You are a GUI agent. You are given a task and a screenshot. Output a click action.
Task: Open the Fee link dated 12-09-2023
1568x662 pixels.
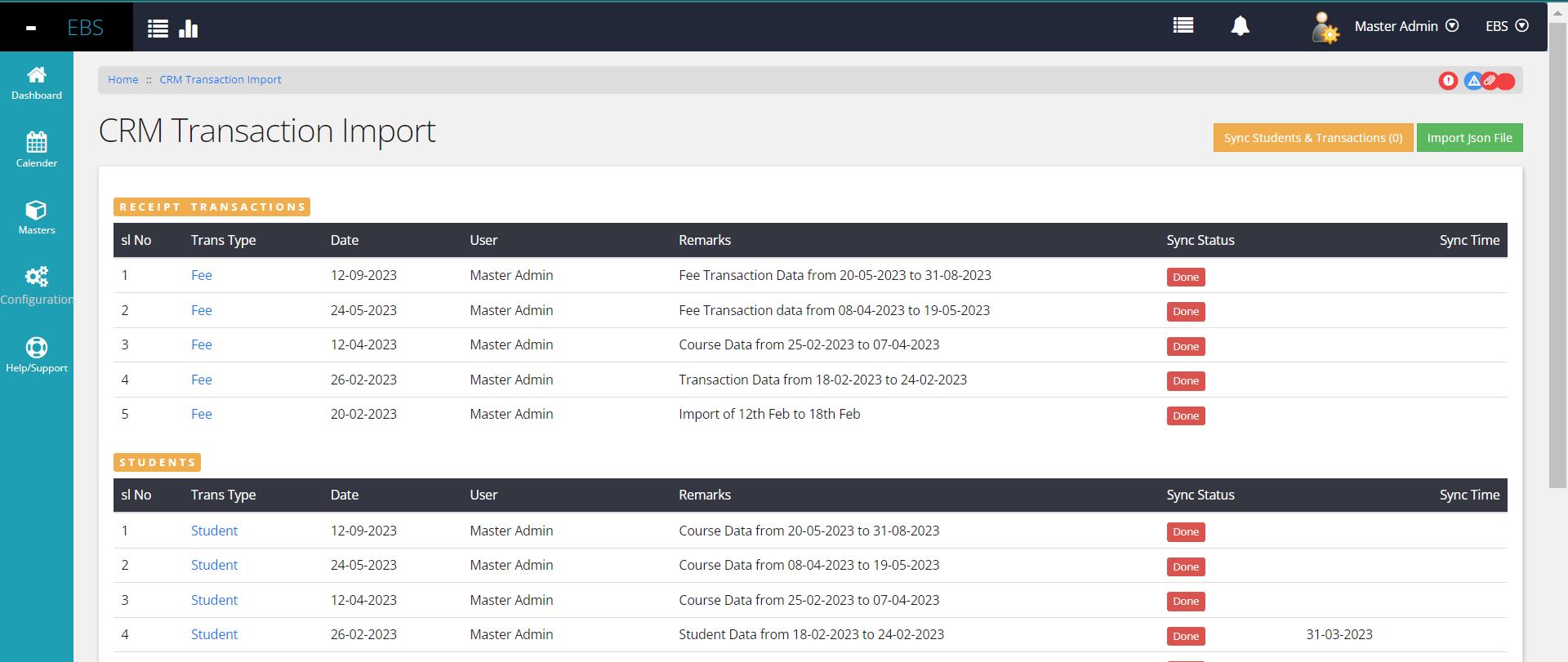[x=202, y=275]
